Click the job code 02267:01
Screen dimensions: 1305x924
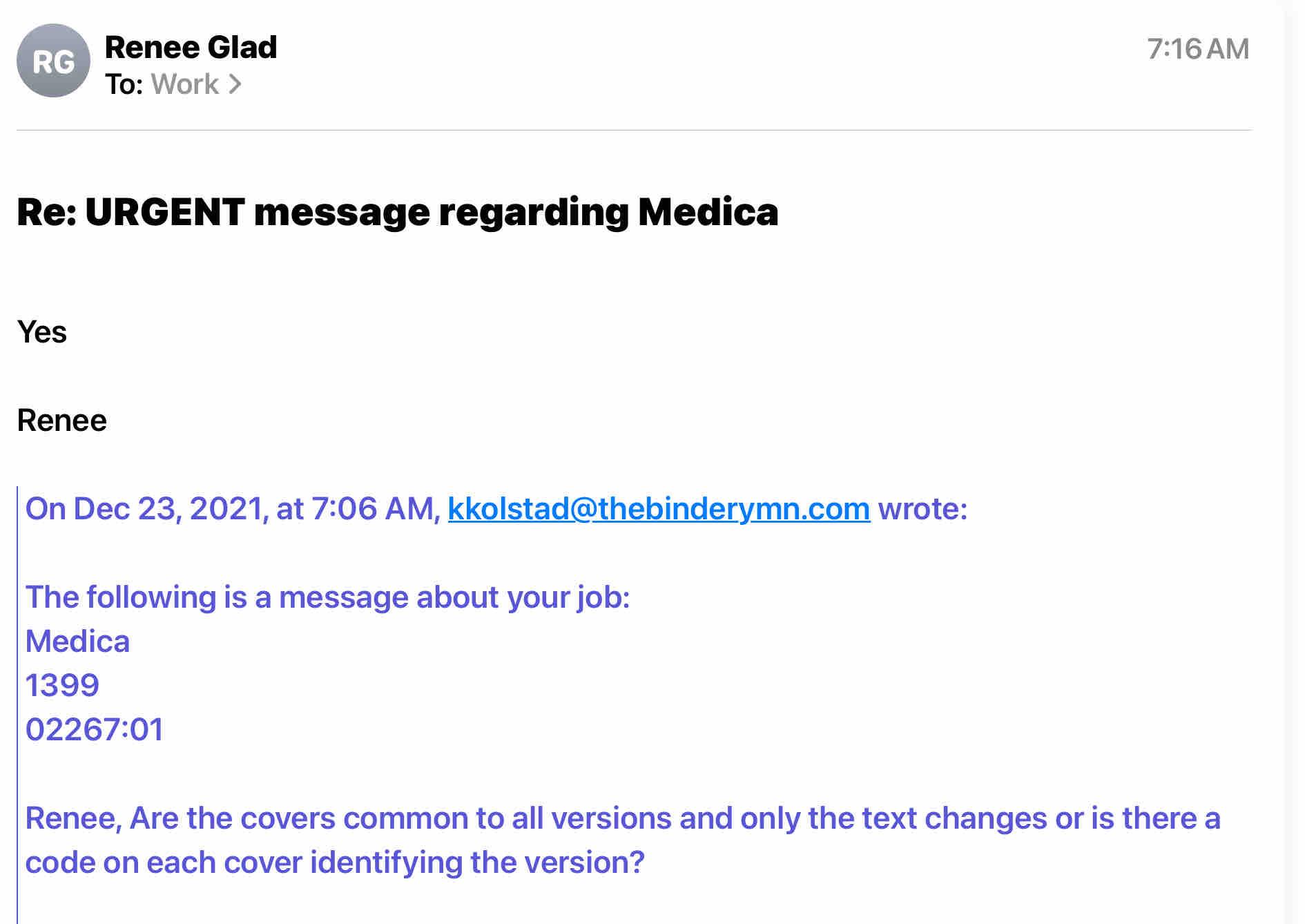[x=95, y=730]
